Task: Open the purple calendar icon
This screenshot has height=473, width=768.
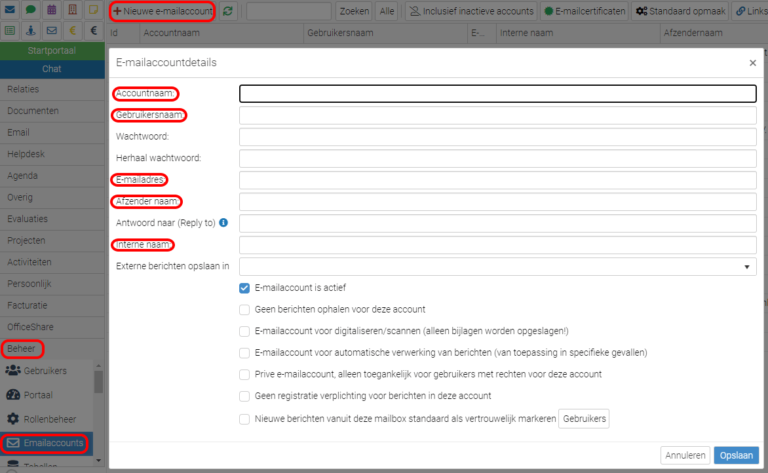Action: tap(51, 10)
